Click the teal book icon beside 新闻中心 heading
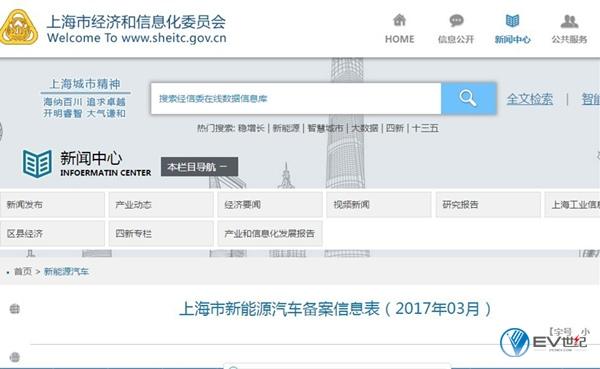600x369 pixels. click(37, 164)
